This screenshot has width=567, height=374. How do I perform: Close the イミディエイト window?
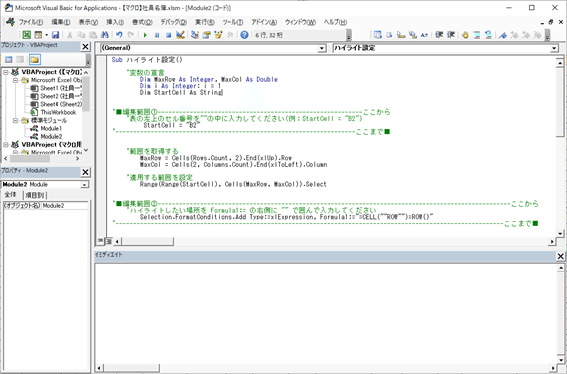point(560,256)
